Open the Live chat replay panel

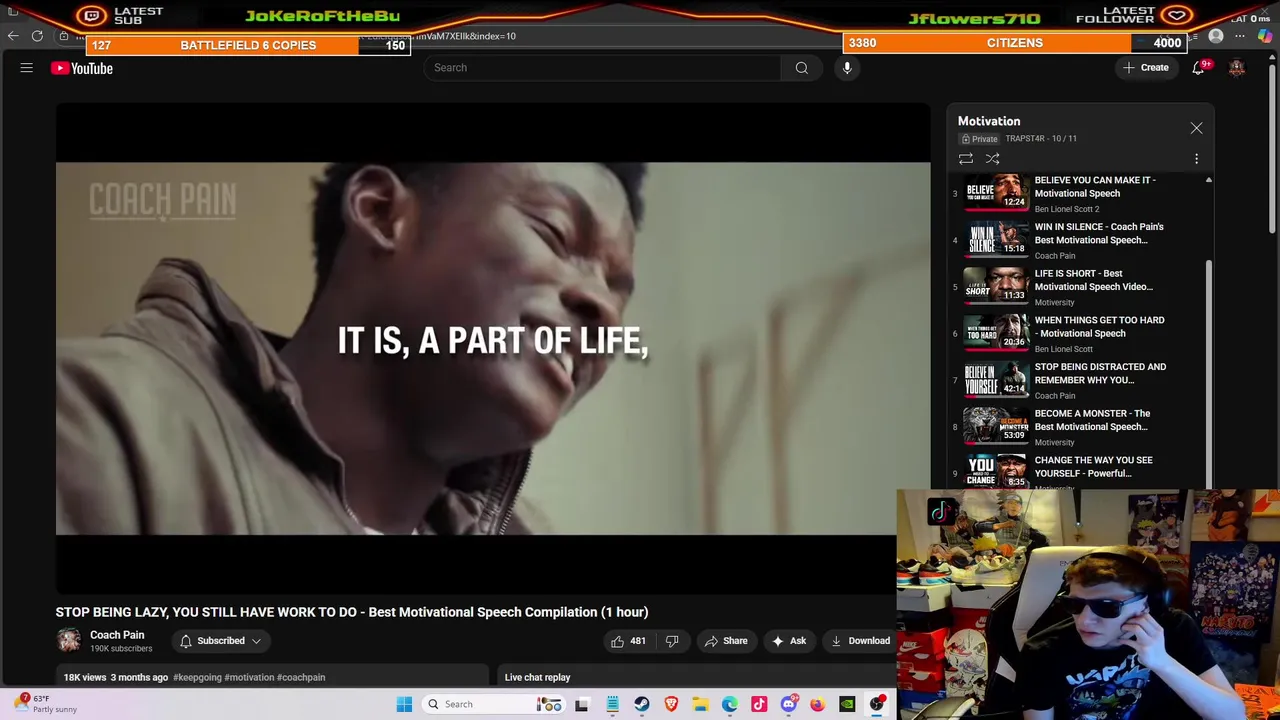tap(537, 677)
